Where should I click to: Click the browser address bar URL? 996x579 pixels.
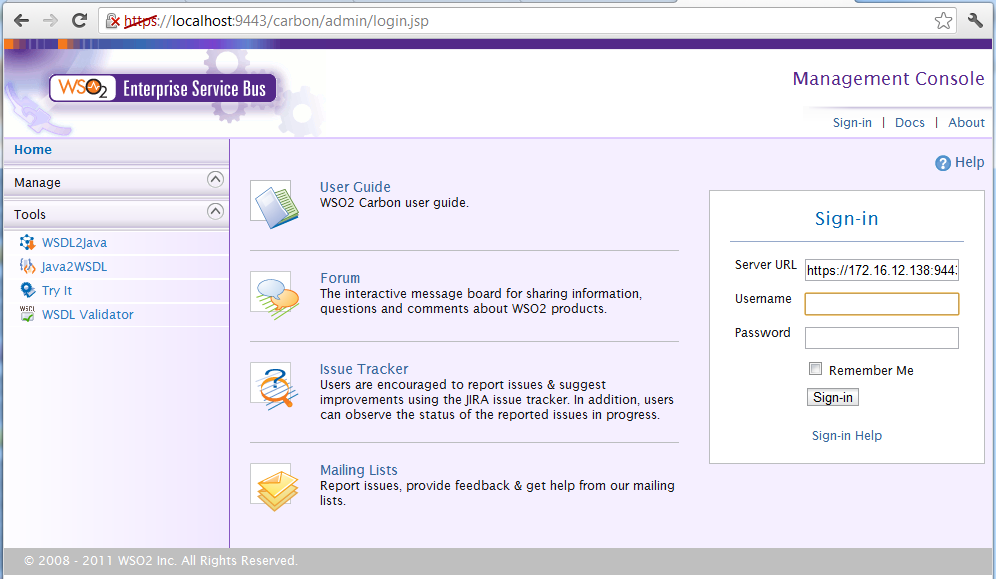tap(276, 21)
